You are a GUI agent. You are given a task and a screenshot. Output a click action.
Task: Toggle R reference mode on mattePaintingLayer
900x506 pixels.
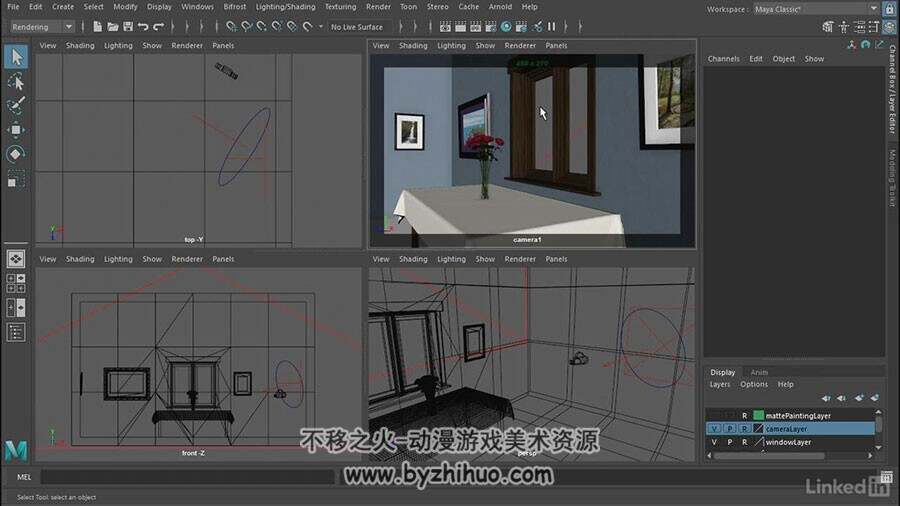click(744, 415)
